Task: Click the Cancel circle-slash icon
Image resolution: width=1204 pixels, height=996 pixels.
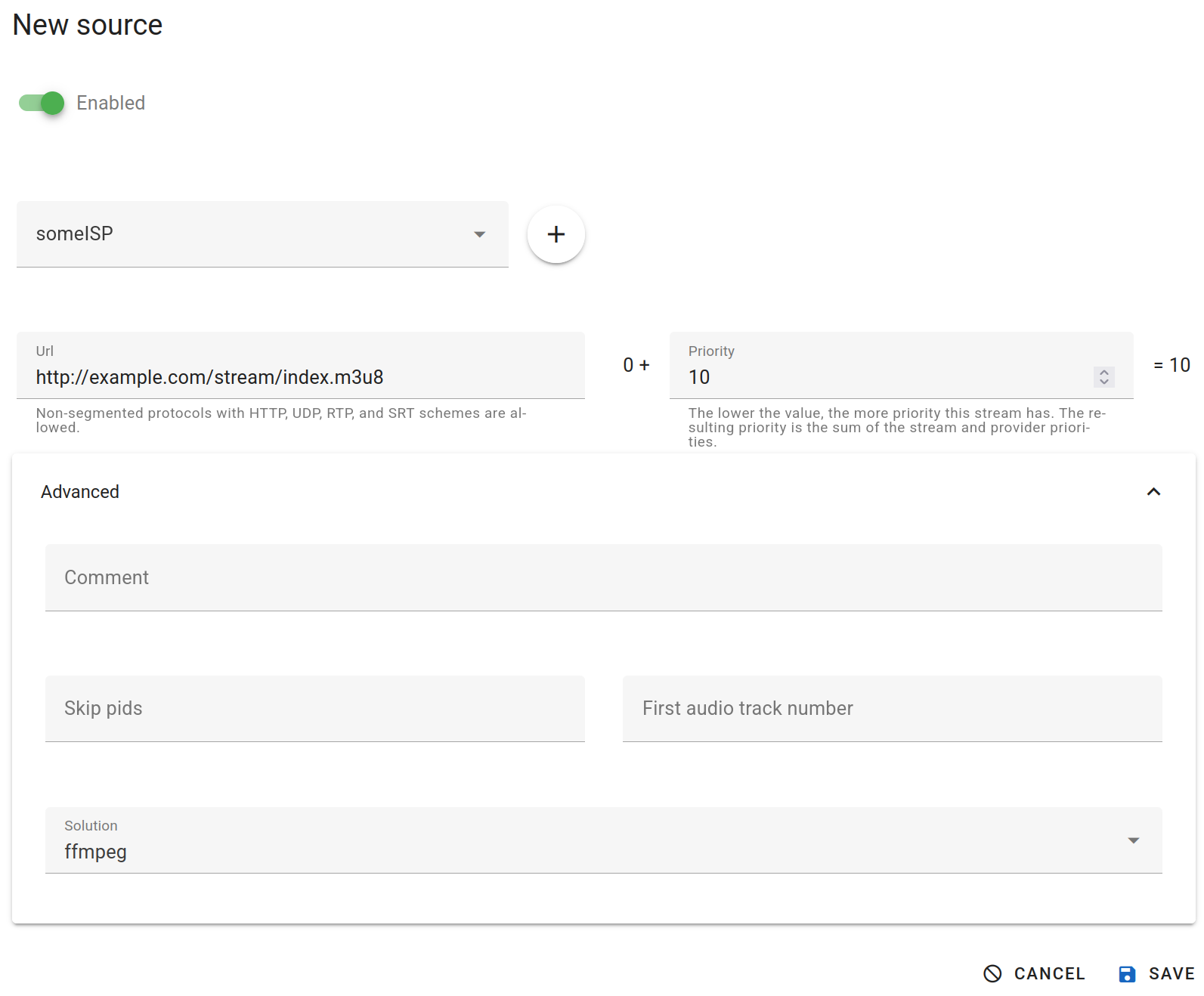Action: click(992, 974)
